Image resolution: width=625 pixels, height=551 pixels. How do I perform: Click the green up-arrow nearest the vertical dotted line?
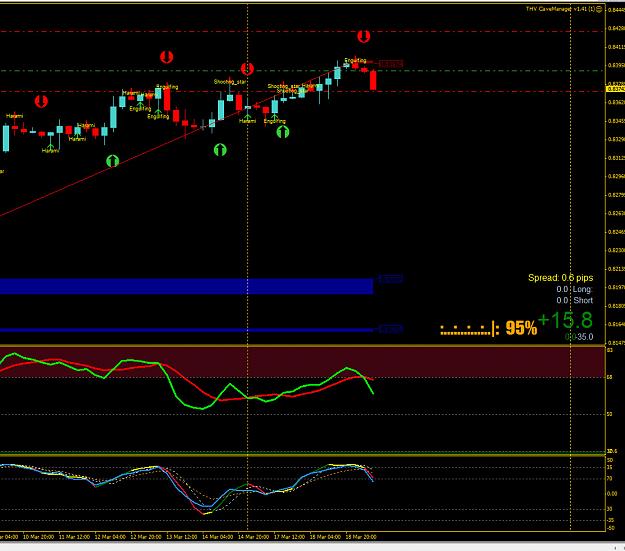[283, 132]
